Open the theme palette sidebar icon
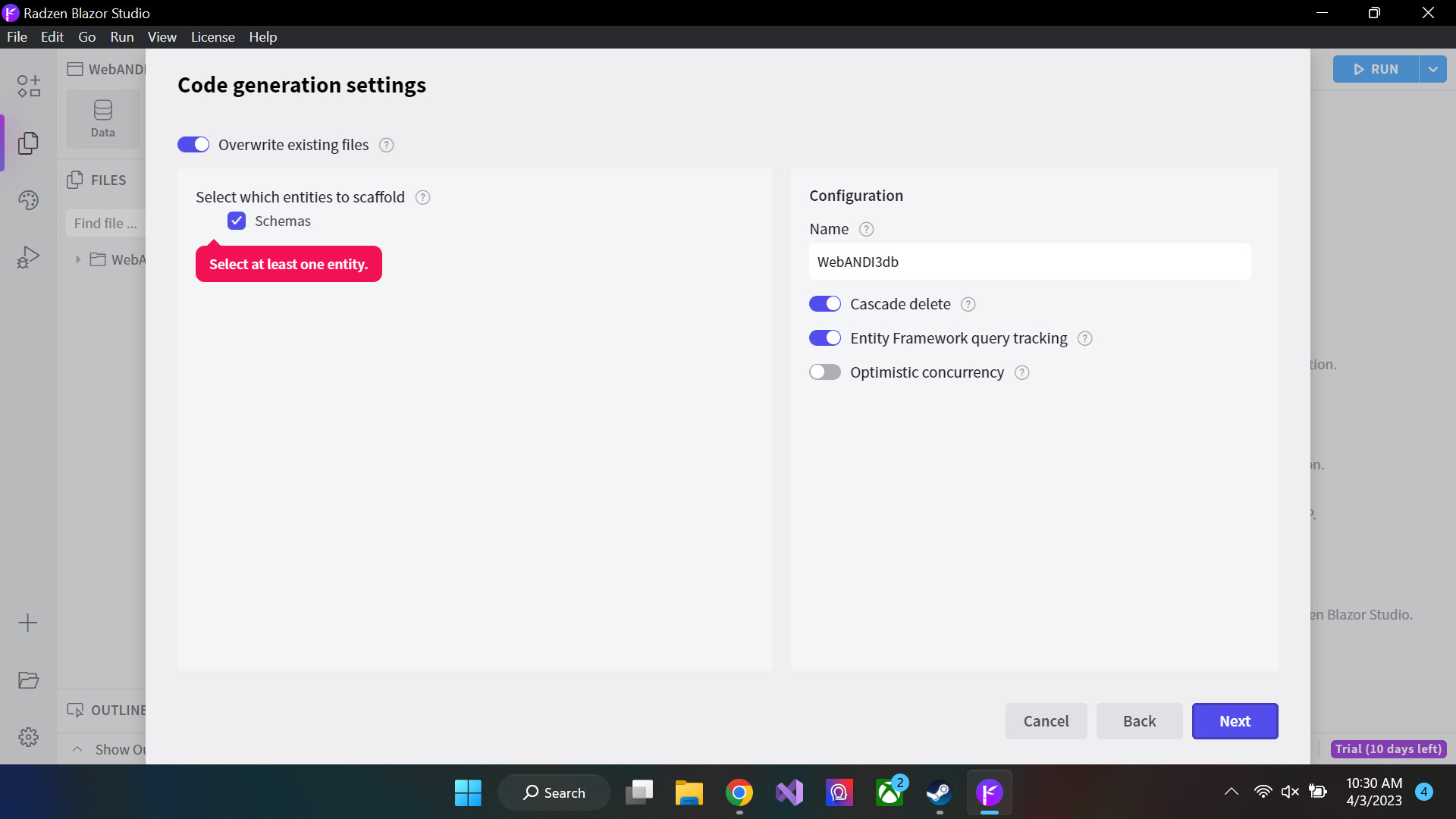 tap(28, 200)
